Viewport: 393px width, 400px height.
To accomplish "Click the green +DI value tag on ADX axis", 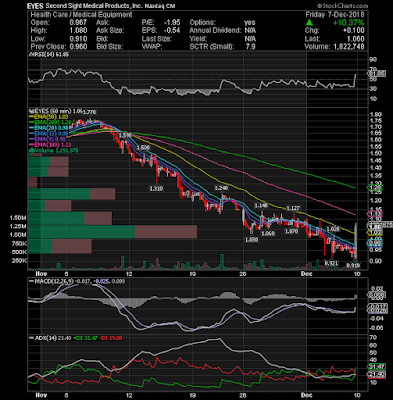I will click(x=377, y=367).
